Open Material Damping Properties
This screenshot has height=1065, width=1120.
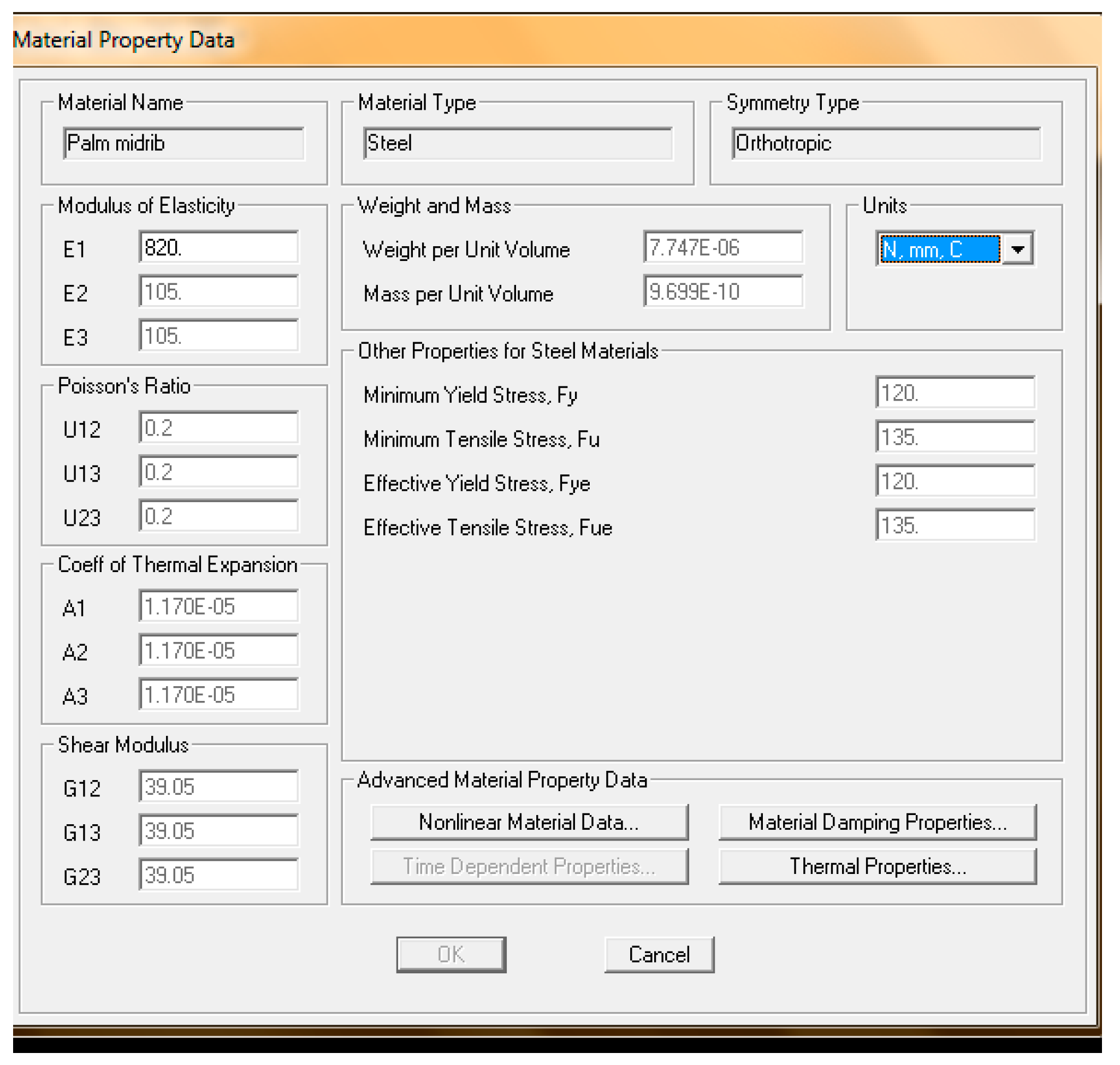coord(877,822)
